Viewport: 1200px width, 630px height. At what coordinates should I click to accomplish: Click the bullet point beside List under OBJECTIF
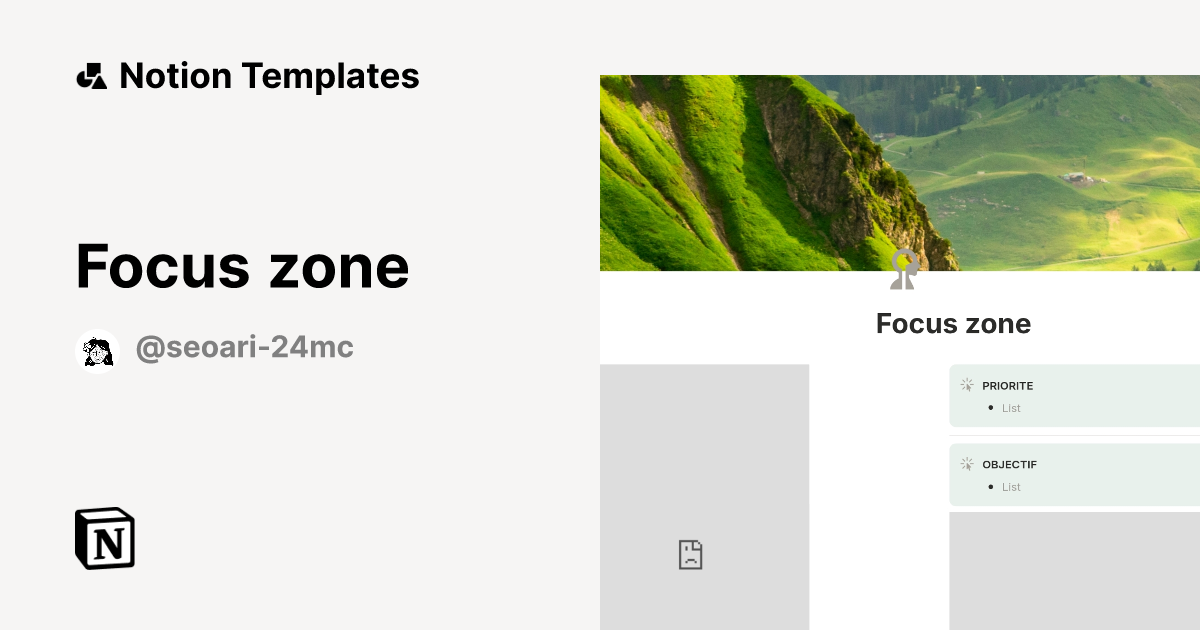coord(990,487)
